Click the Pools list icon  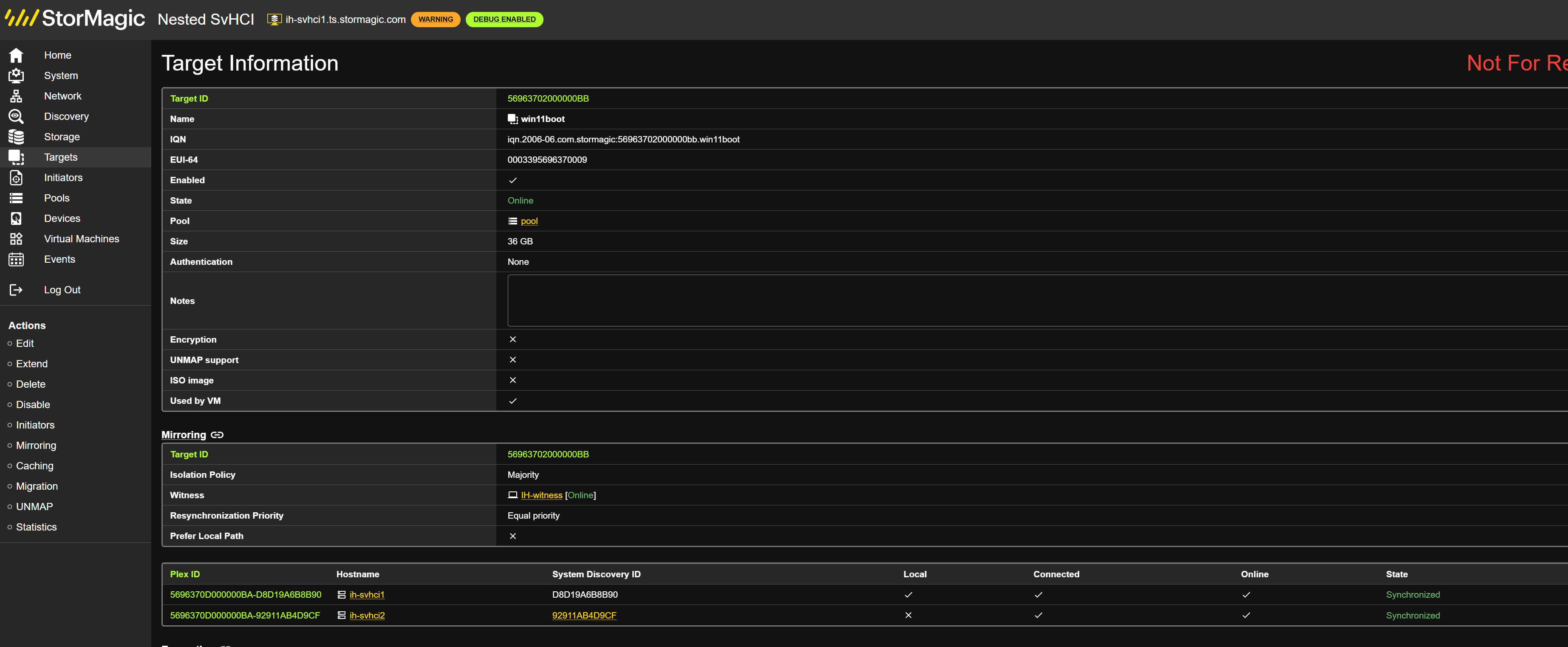click(x=16, y=198)
